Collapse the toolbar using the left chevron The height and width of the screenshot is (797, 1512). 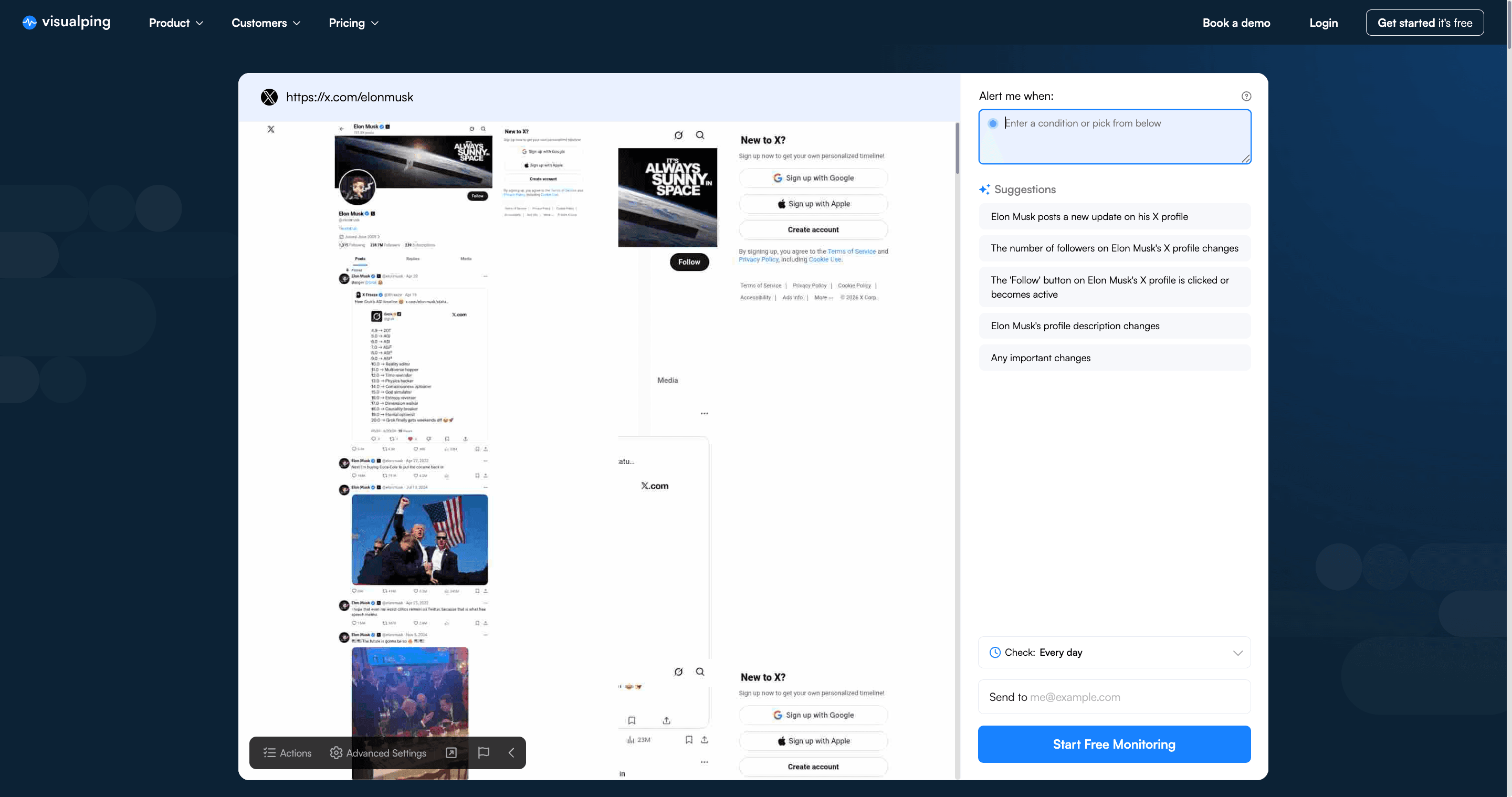[511, 753]
